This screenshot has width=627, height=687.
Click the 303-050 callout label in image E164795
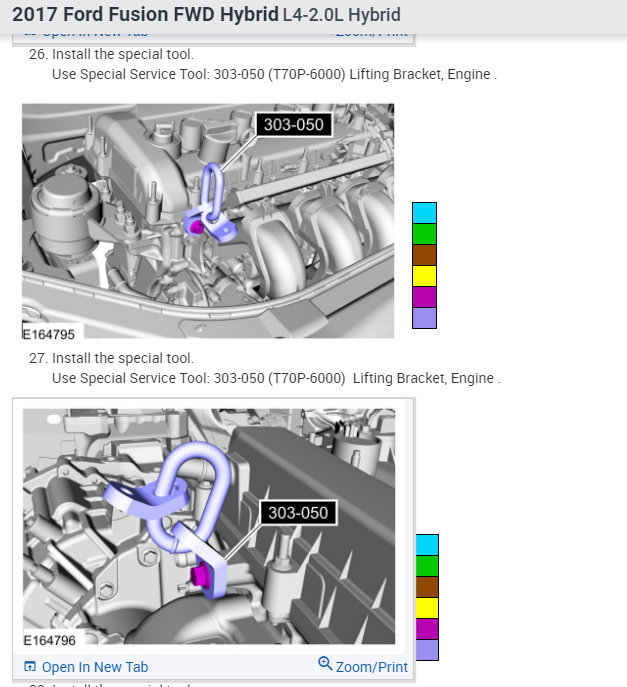[294, 125]
